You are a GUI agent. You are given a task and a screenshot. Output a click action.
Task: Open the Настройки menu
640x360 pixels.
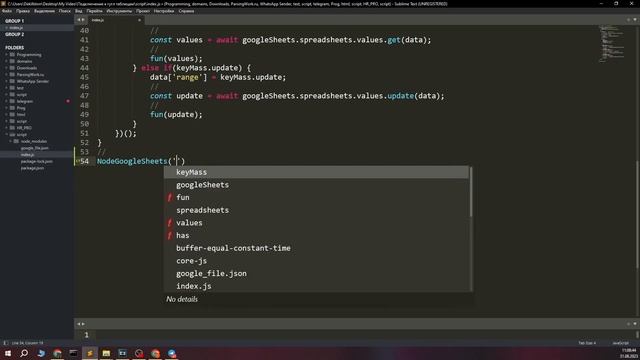pos(164,11)
